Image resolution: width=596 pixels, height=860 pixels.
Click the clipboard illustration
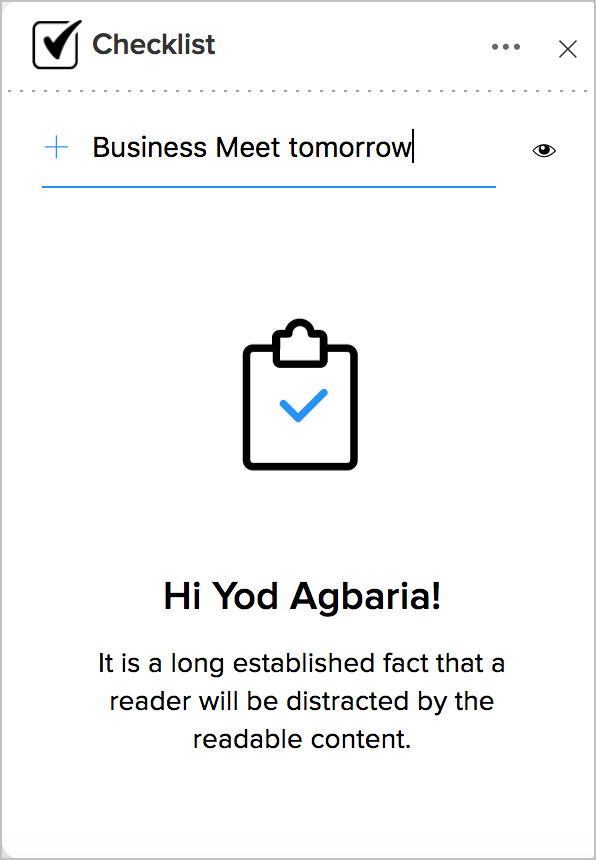click(x=300, y=394)
